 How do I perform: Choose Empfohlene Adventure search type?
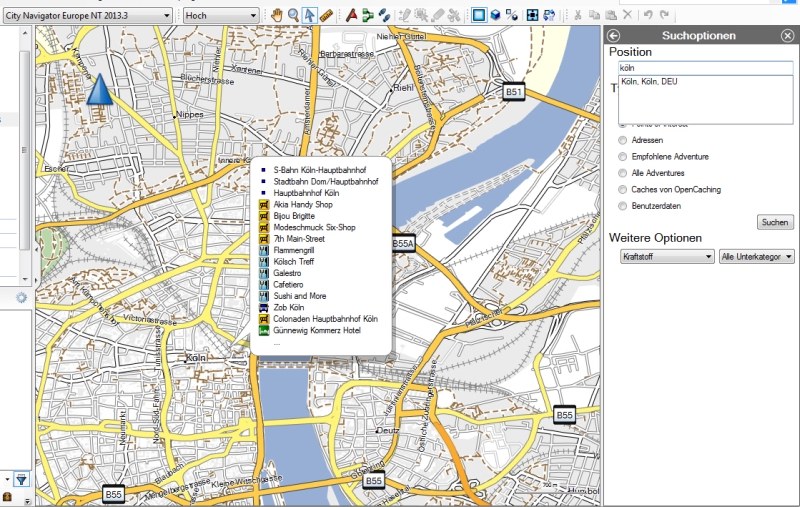point(624,157)
